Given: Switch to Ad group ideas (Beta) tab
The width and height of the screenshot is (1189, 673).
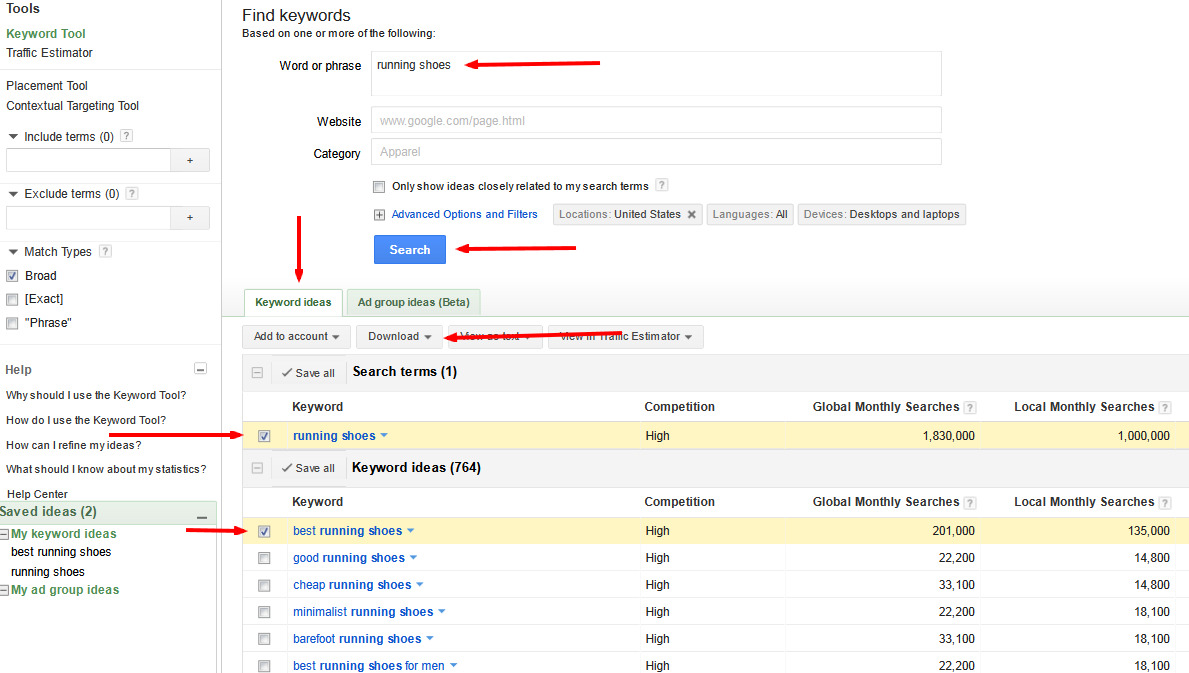Looking at the screenshot, I should tap(413, 302).
